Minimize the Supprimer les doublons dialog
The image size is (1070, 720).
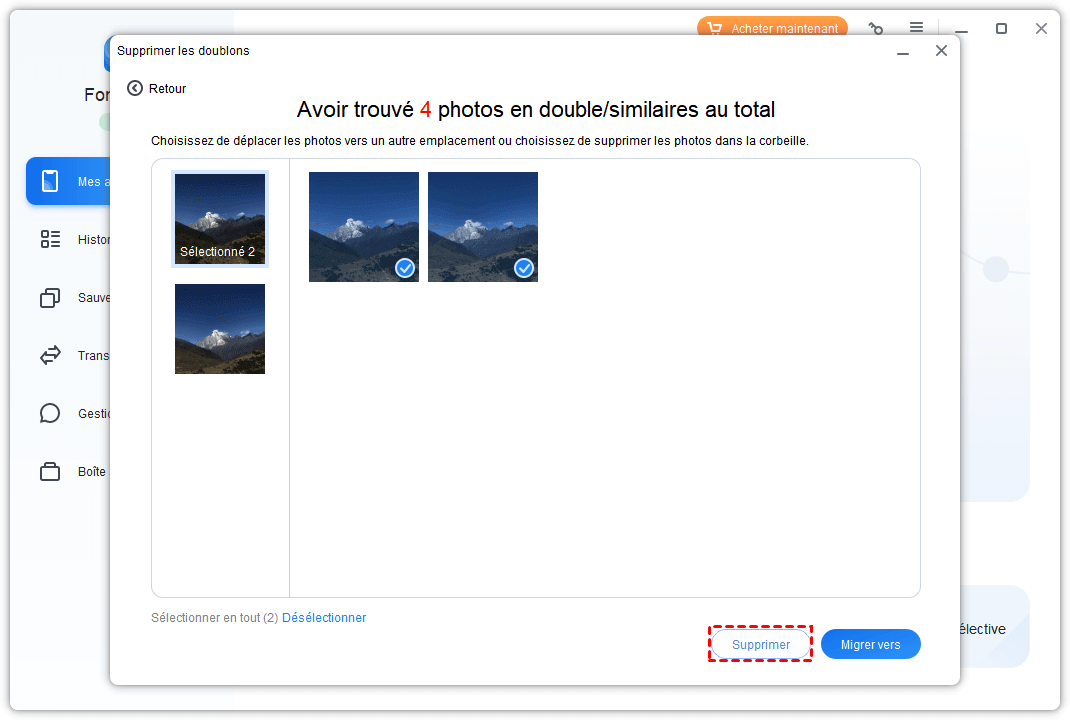pos(902,51)
